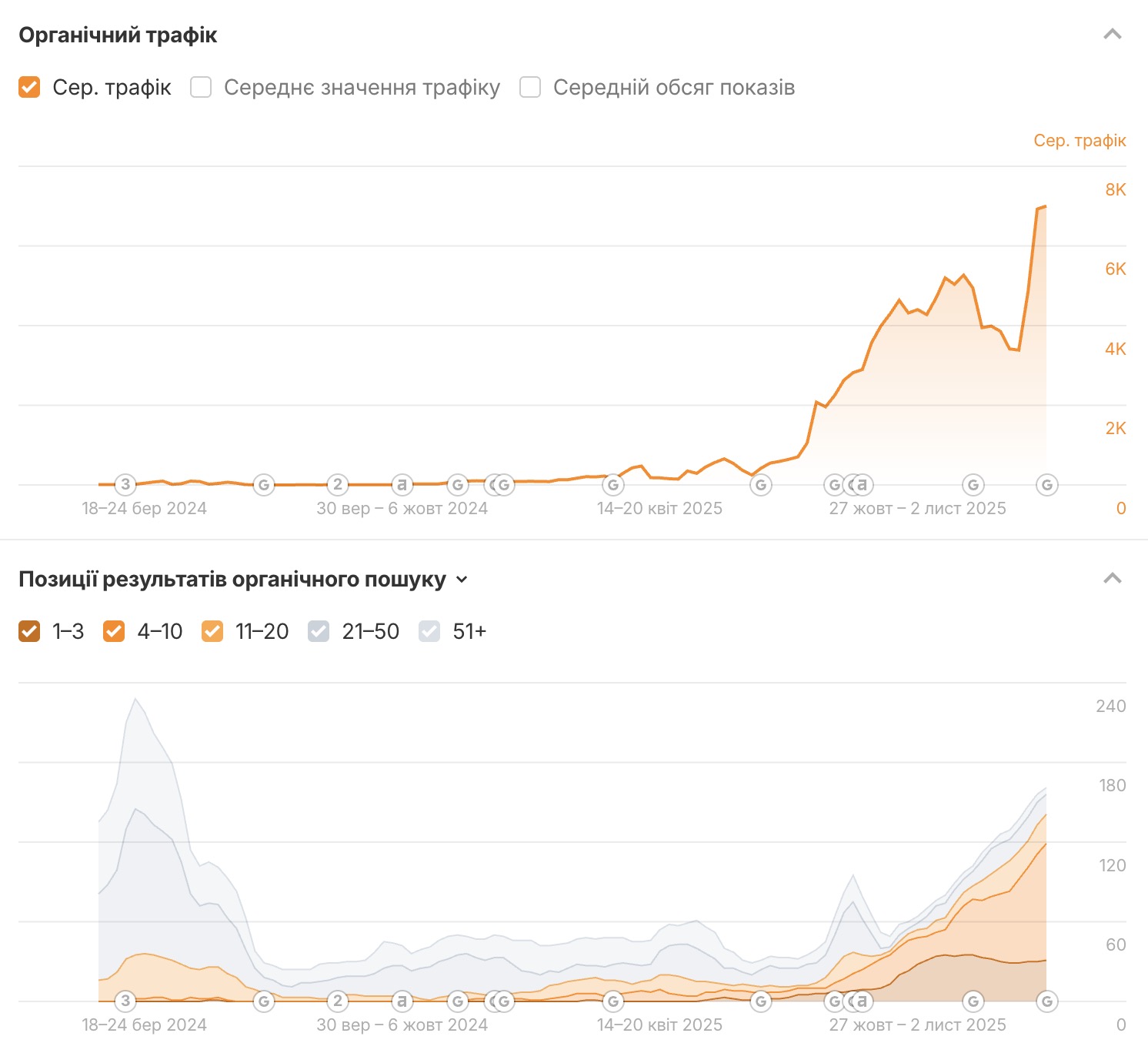Click the "3" marker in the positions chart
Screen dimensions: 1148x1053
tap(125, 1001)
